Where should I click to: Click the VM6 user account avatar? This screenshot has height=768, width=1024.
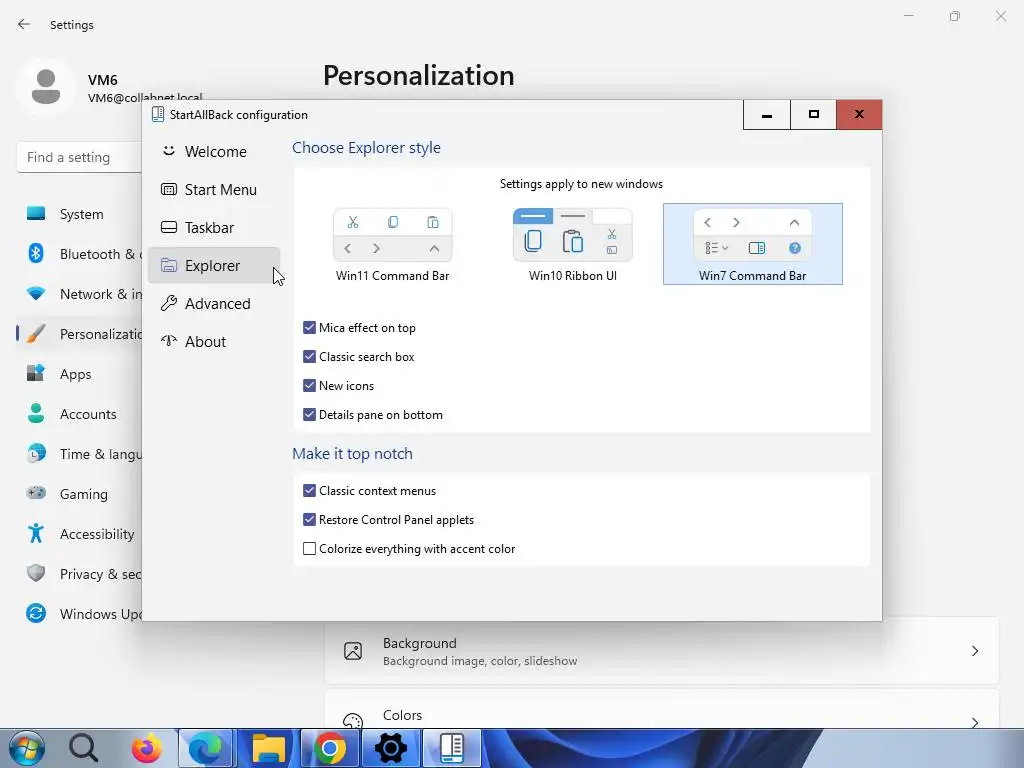[x=46, y=87]
